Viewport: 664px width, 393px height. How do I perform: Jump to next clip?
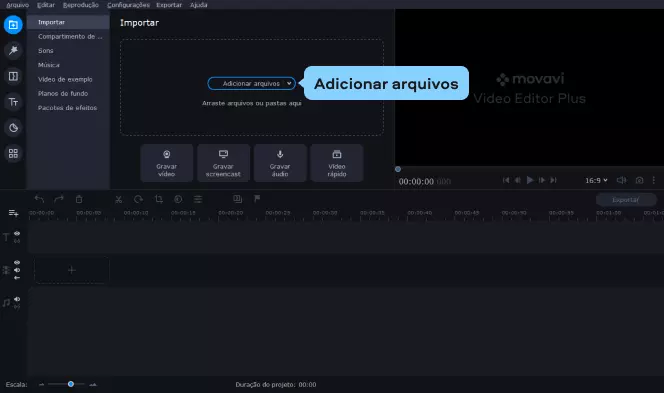tap(553, 180)
